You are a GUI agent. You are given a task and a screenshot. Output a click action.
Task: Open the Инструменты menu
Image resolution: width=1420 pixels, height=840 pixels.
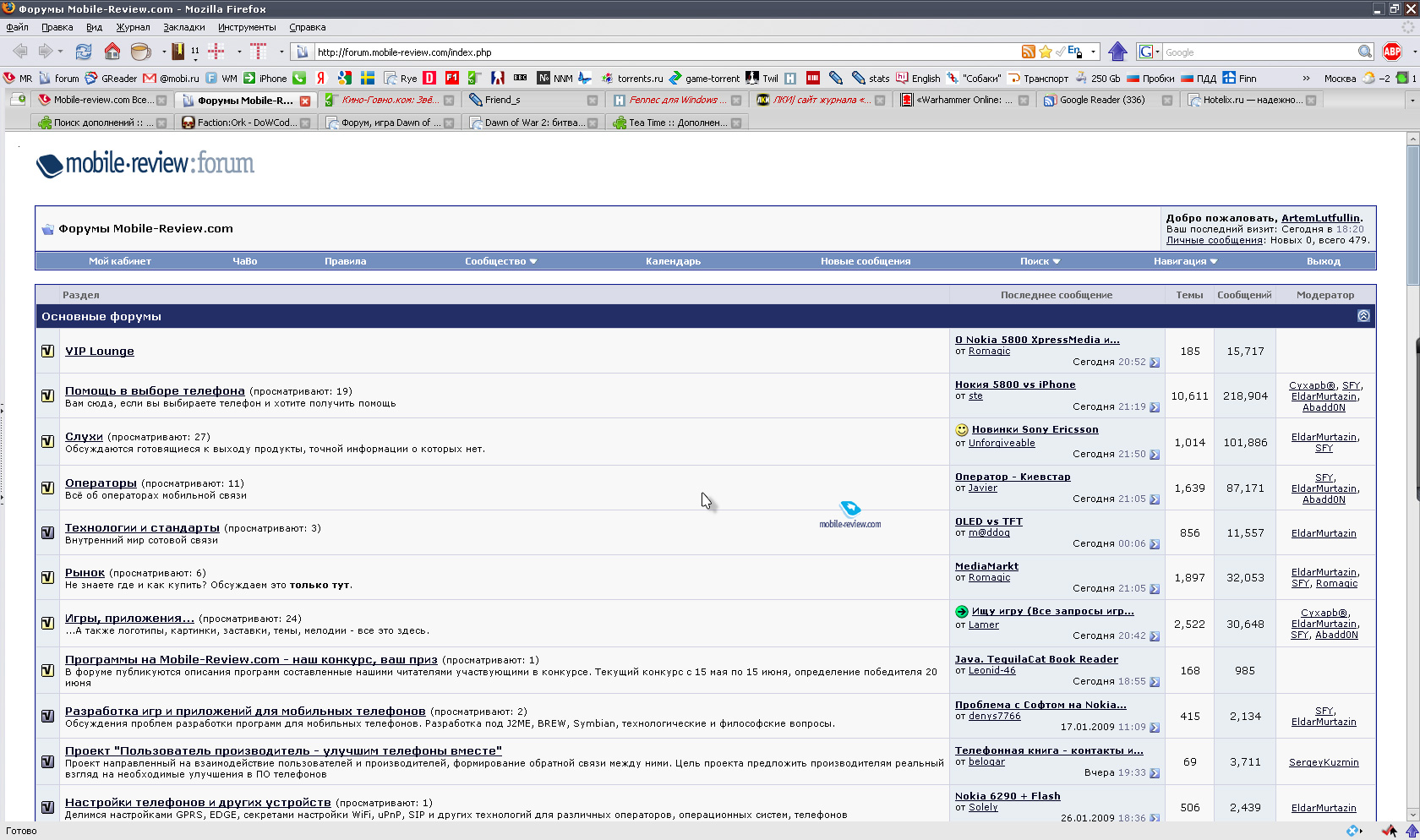[x=247, y=27]
